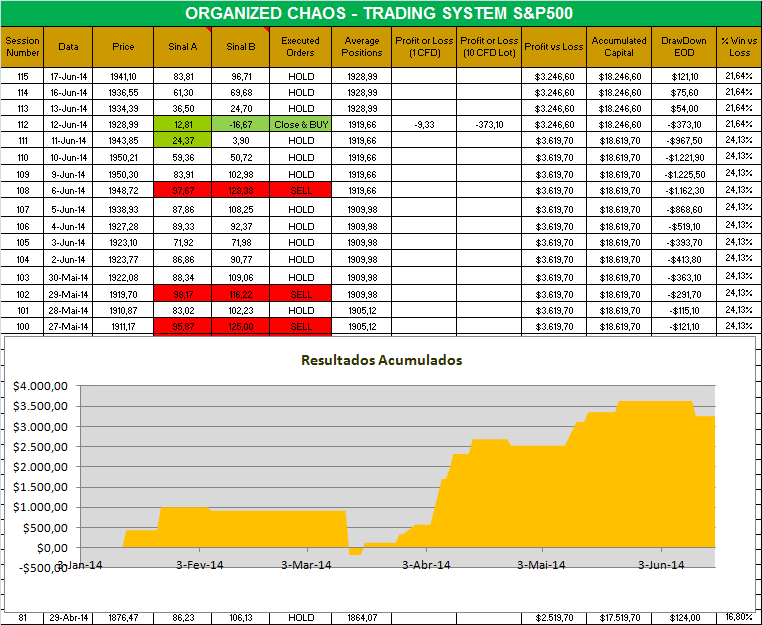The image size is (762, 625).
Task: Click the spreadsheet title 'ORGANIZED CHAOS - TRADING SYSTEM S&P500'
Action: click(x=379, y=13)
